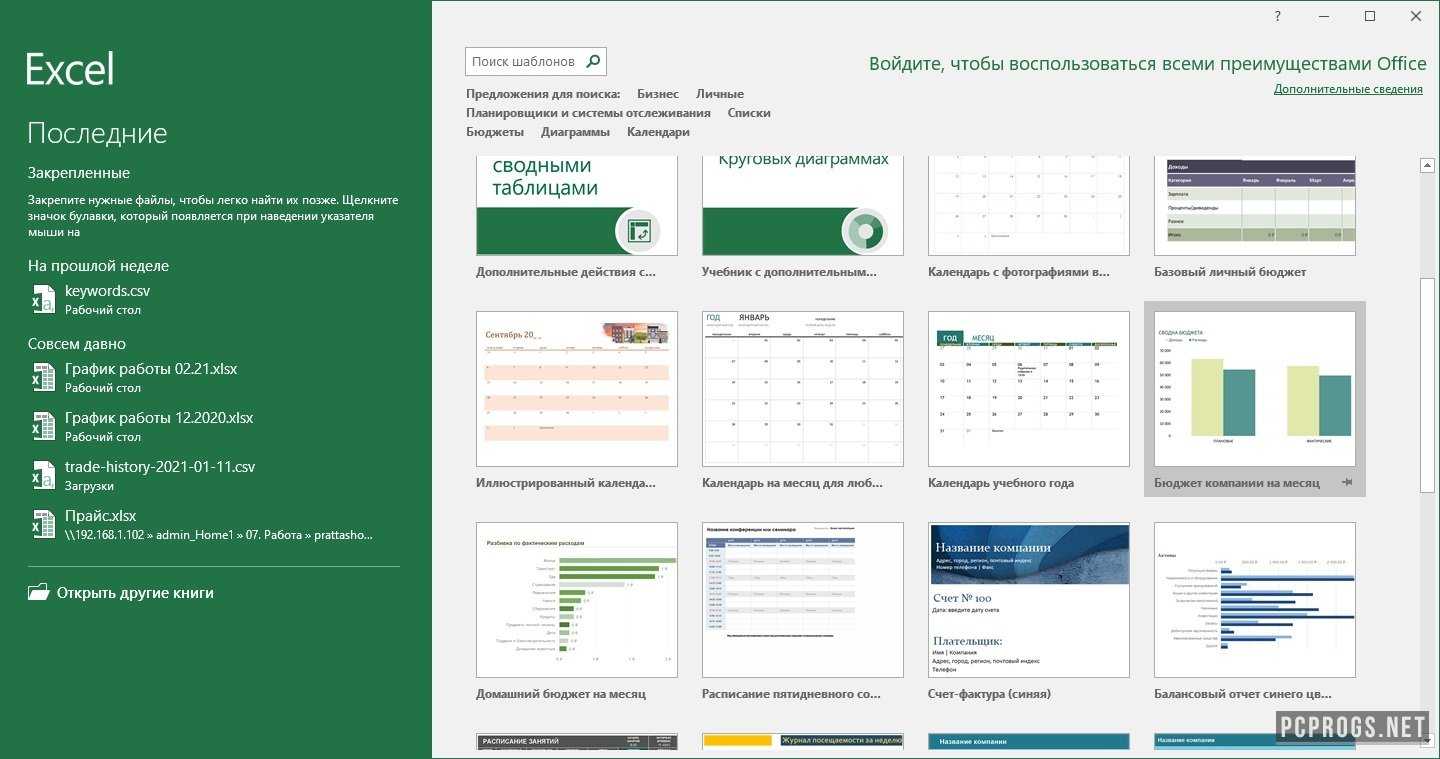Image resolution: width=1440 pixels, height=759 pixels.
Task: Open the сводными таблицами tutorial template thumbnail
Action: tap(577, 205)
